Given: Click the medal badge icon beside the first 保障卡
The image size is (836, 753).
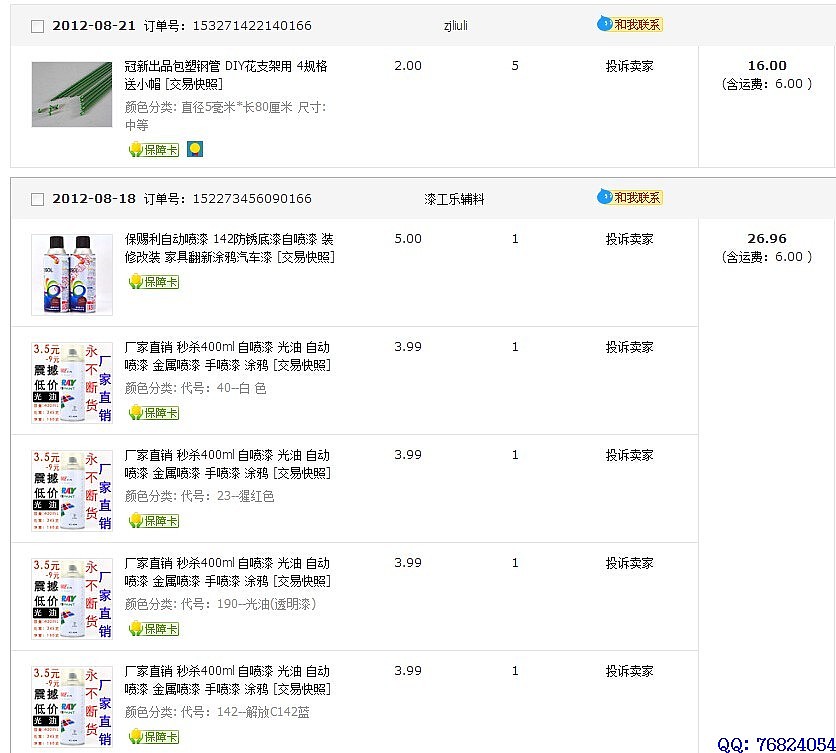Looking at the screenshot, I should click(194, 148).
